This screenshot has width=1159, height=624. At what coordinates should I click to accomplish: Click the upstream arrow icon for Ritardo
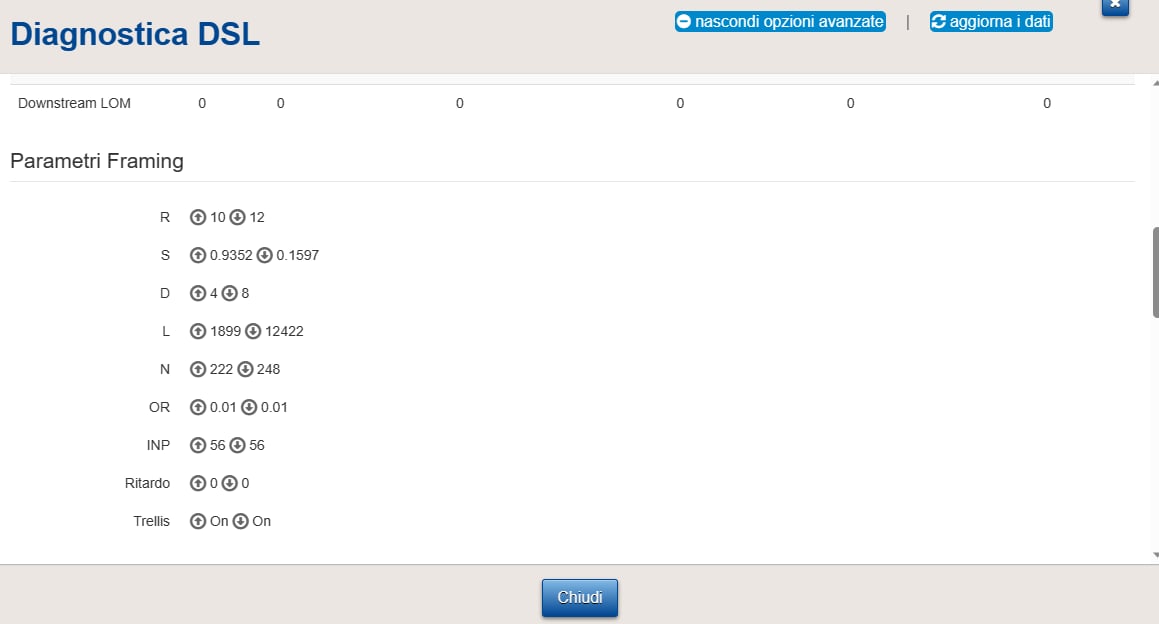point(197,484)
